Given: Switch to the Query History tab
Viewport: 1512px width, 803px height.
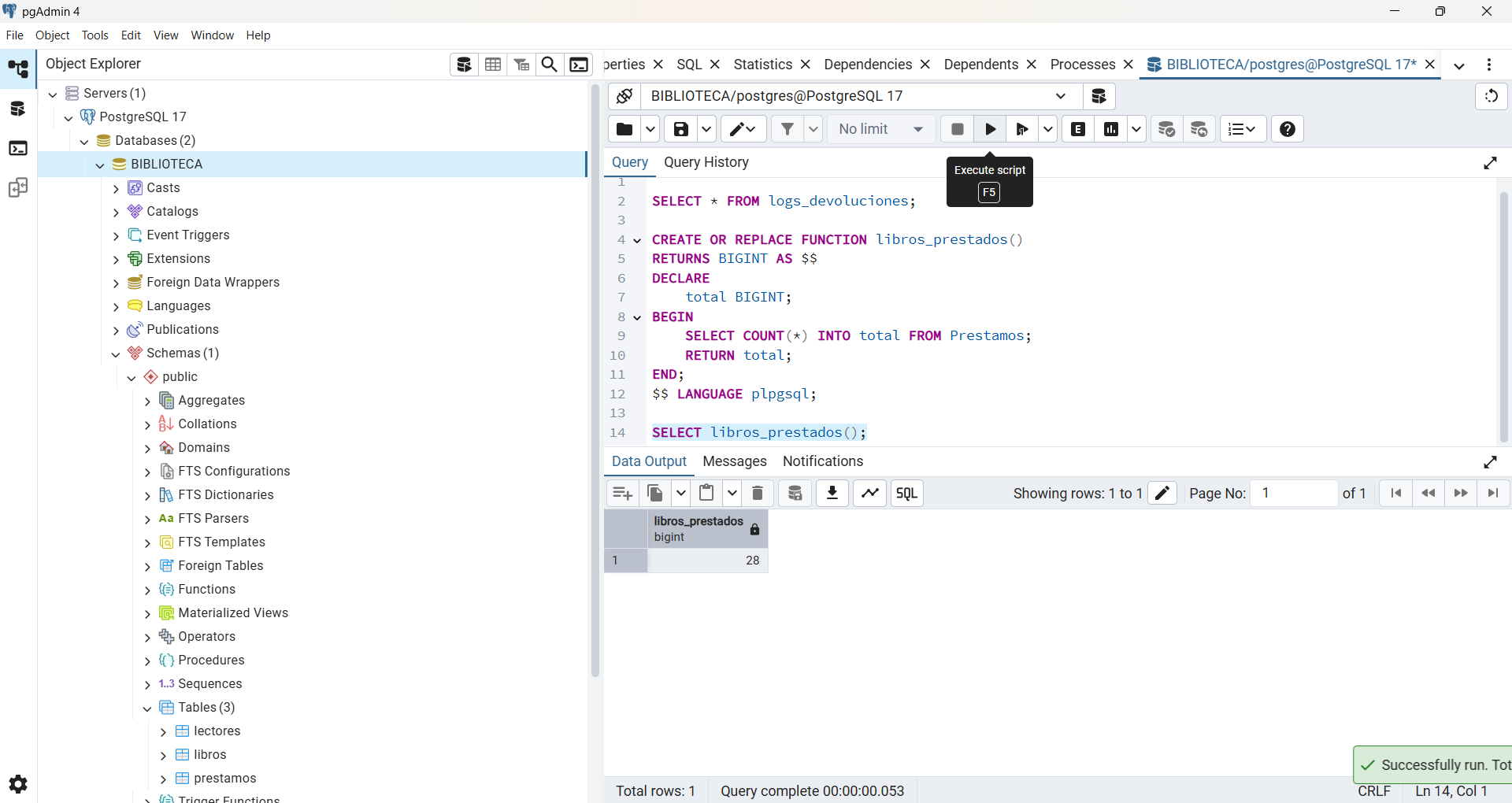Looking at the screenshot, I should click(x=706, y=162).
